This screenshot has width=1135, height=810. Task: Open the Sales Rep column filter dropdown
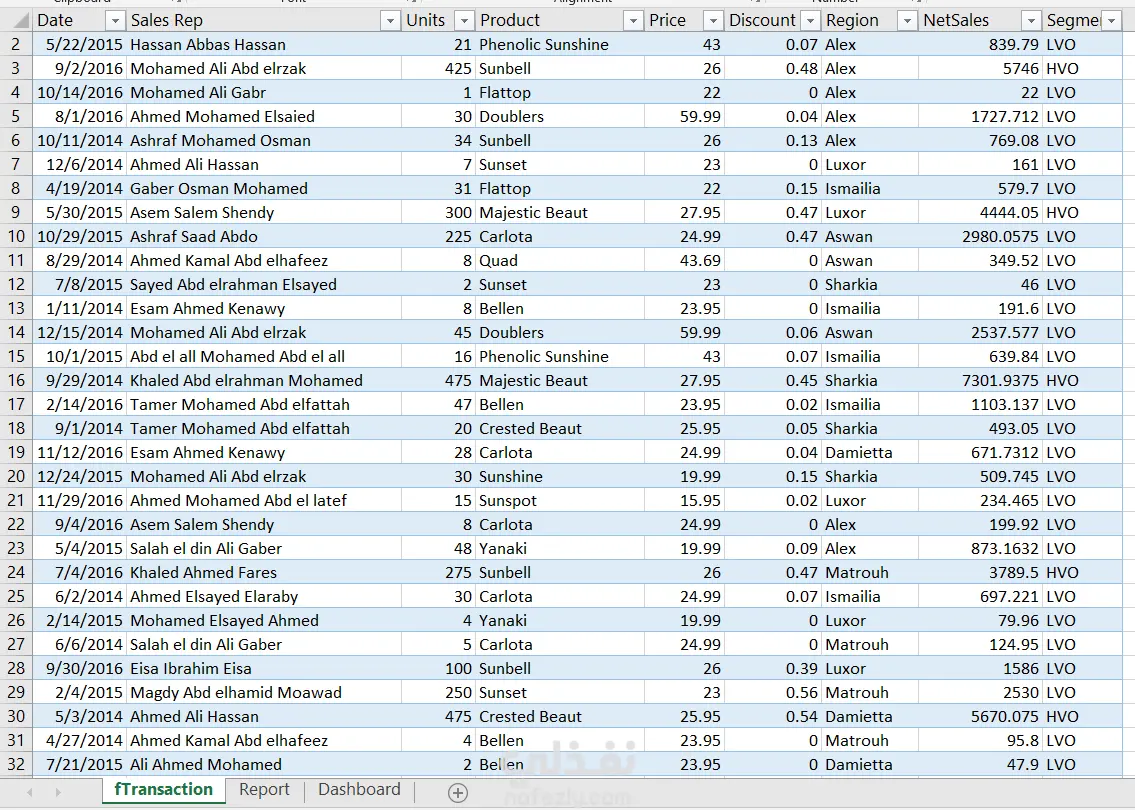[x=389, y=21]
